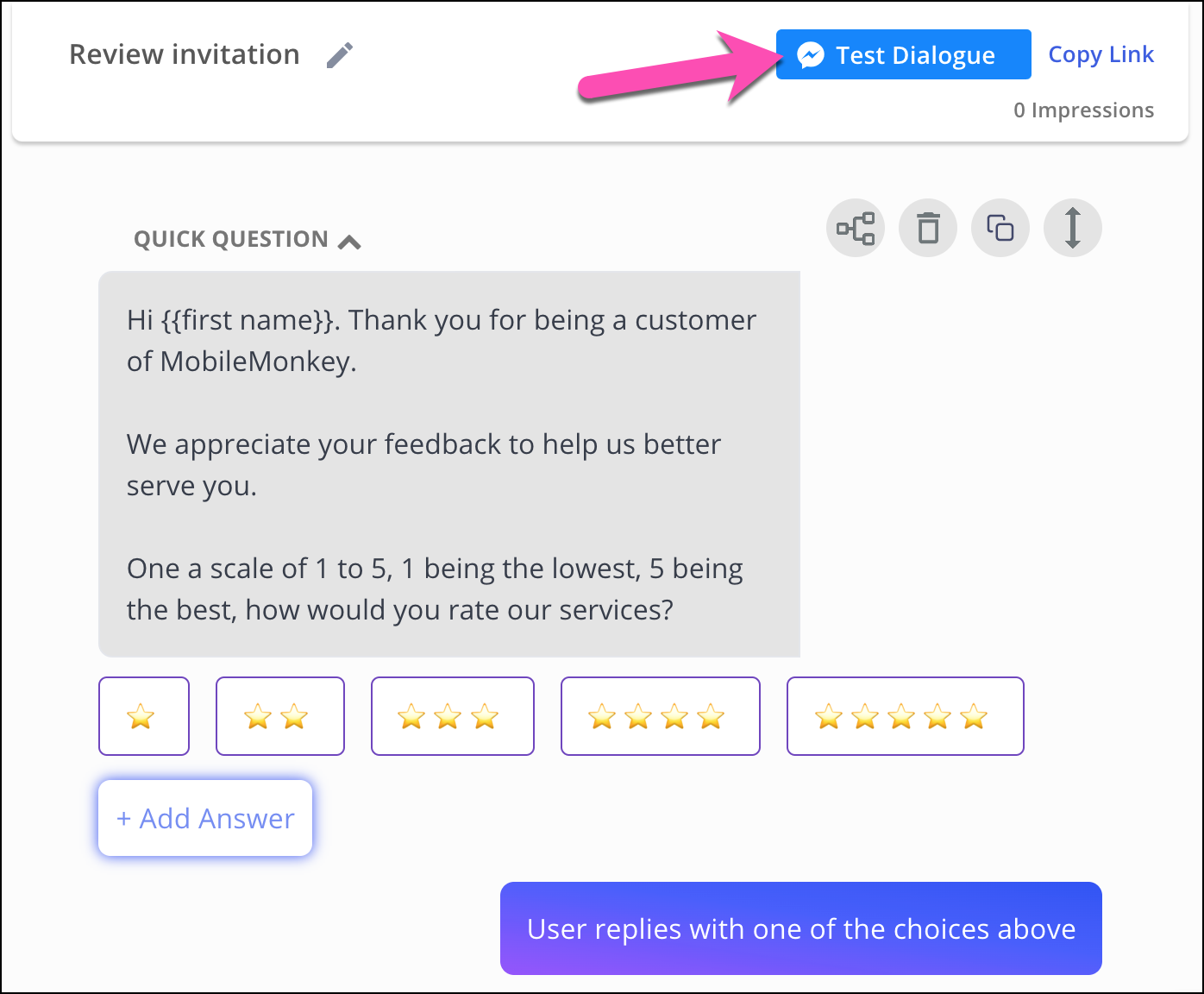The image size is (1204, 994).
Task: Click the move up/down arrow icon
Action: pos(1073,228)
